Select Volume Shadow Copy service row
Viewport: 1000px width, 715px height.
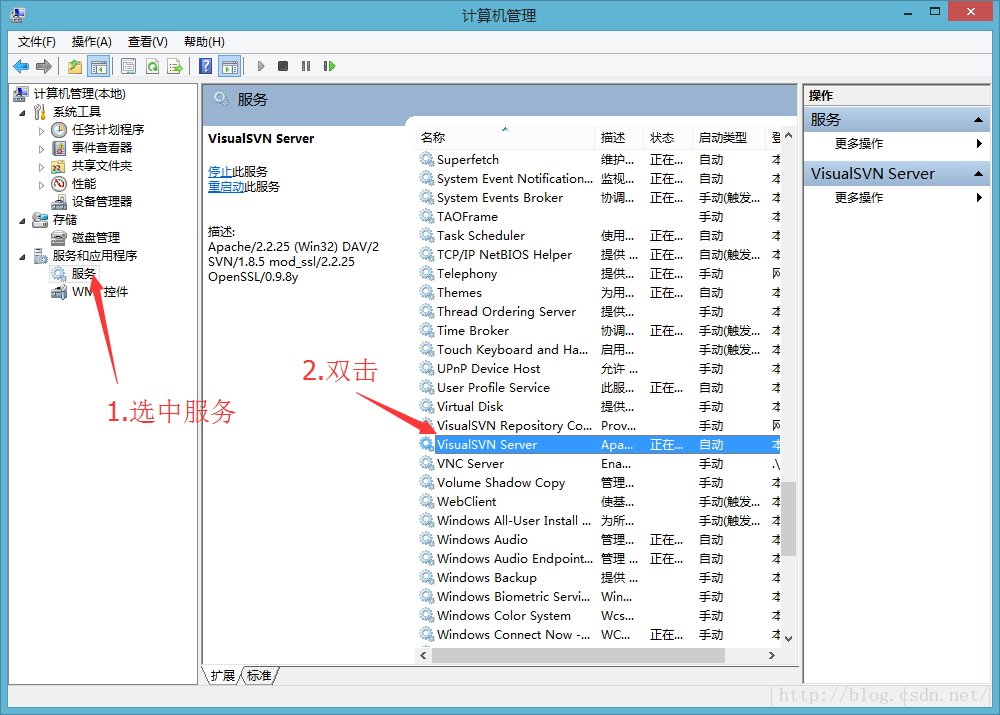[x=599, y=482]
